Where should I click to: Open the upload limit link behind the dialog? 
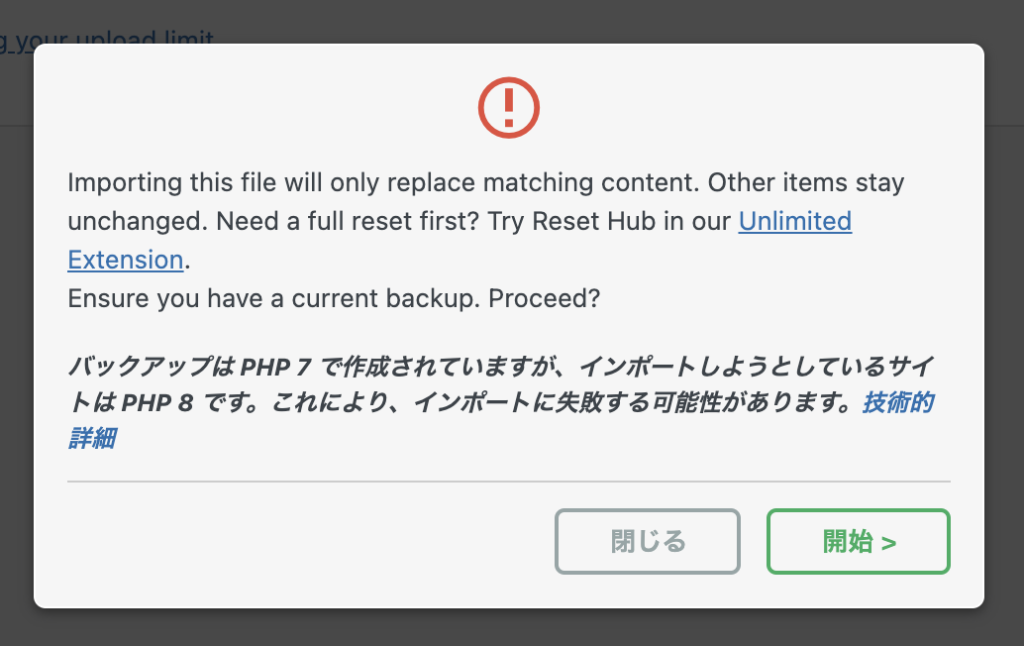click(106, 38)
